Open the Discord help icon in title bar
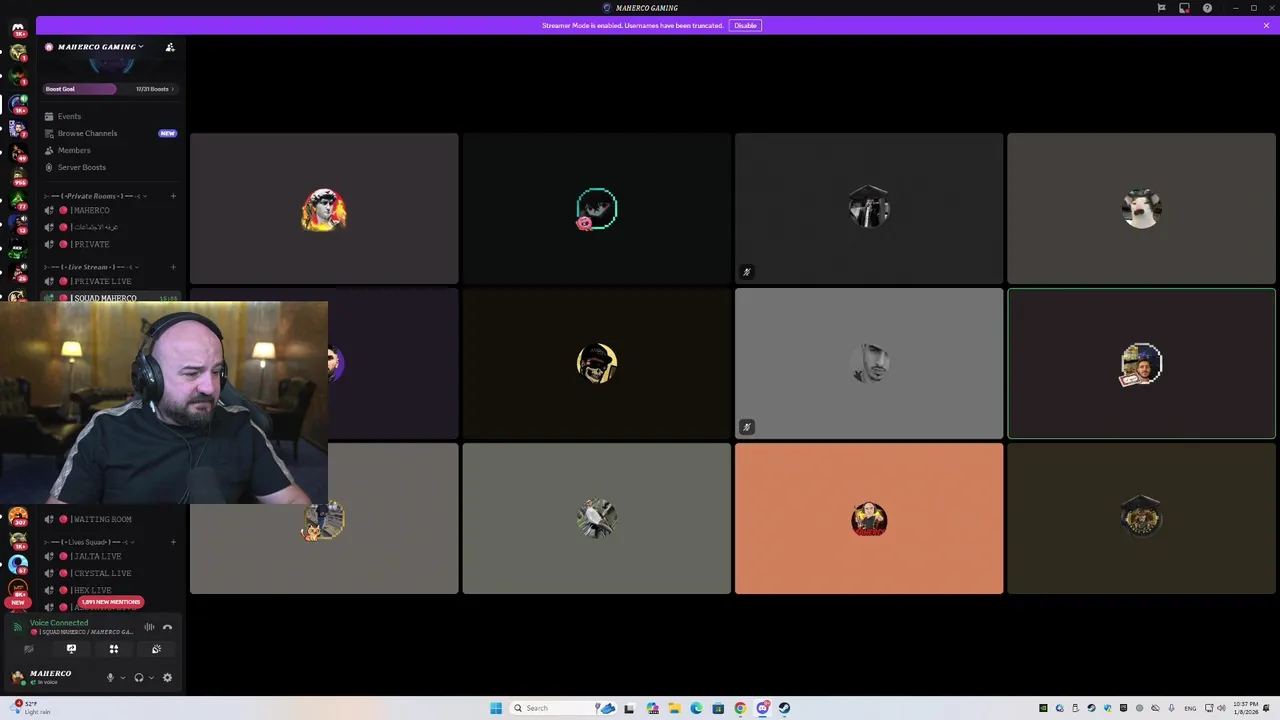 (1207, 8)
